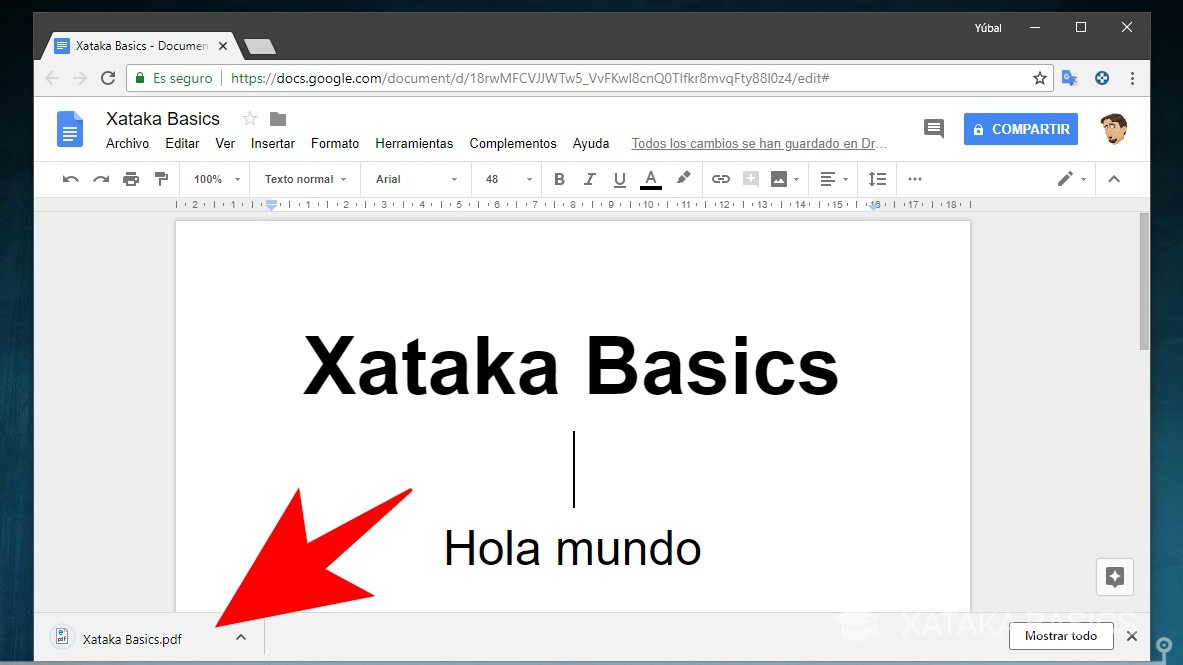Open the Print icon
Image resolution: width=1183 pixels, height=665 pixels.
point(131,179)
